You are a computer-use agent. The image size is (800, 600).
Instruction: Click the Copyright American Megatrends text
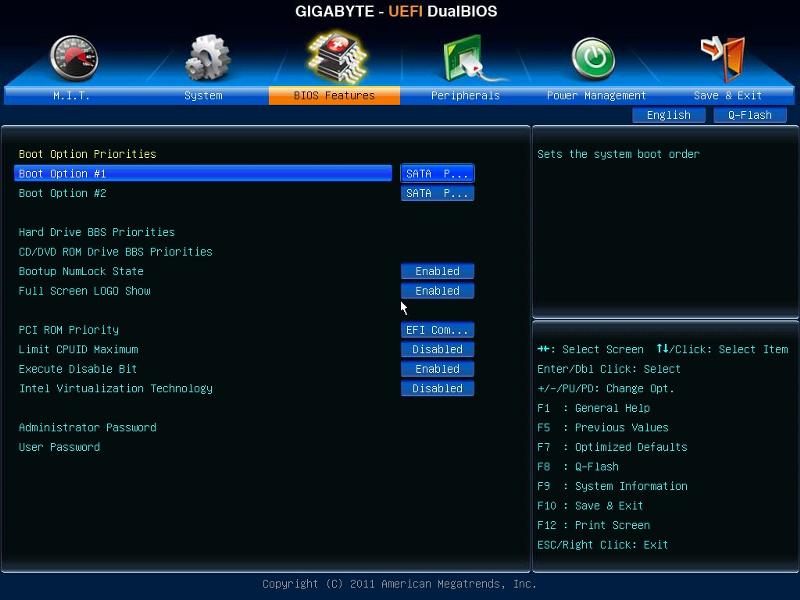399,584
